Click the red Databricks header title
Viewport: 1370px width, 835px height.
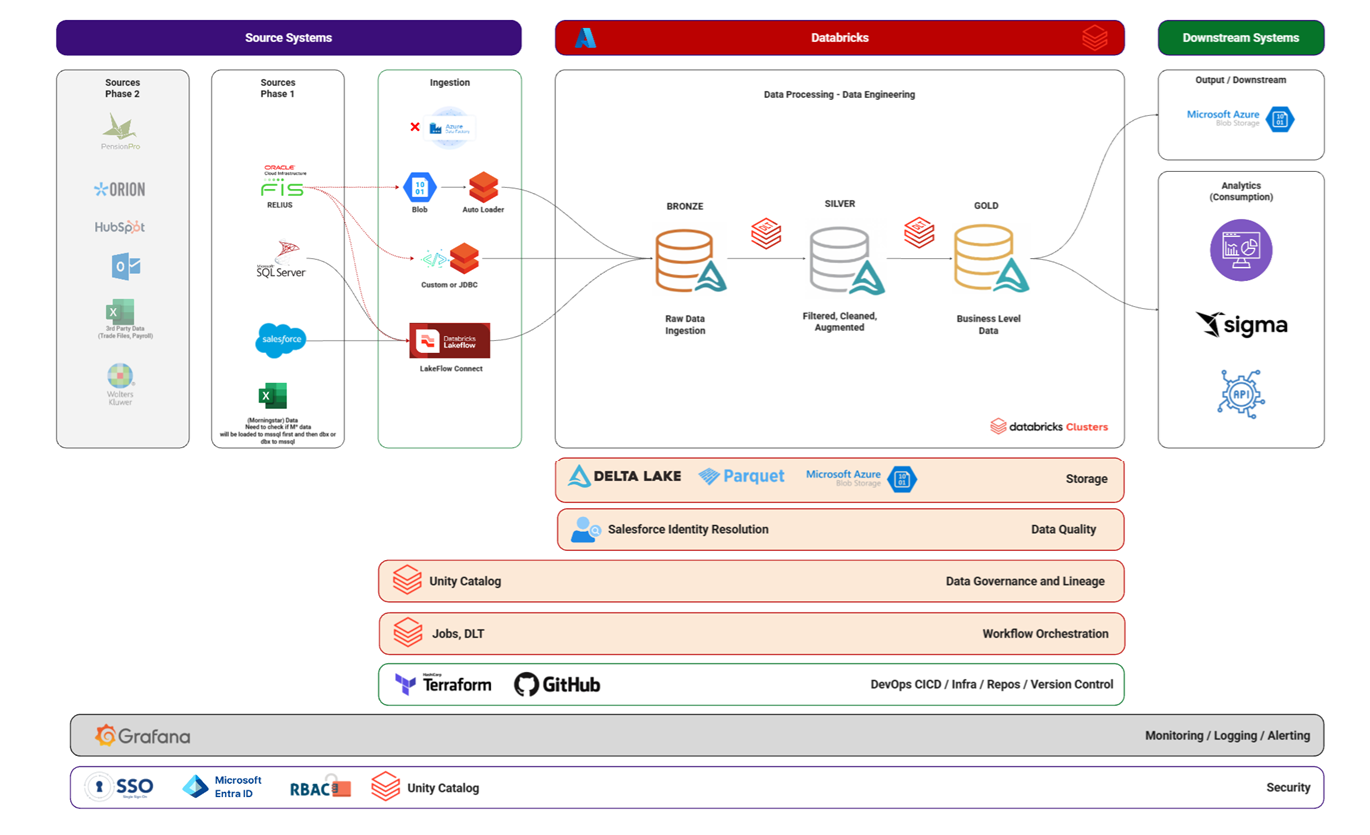point(840,38)
